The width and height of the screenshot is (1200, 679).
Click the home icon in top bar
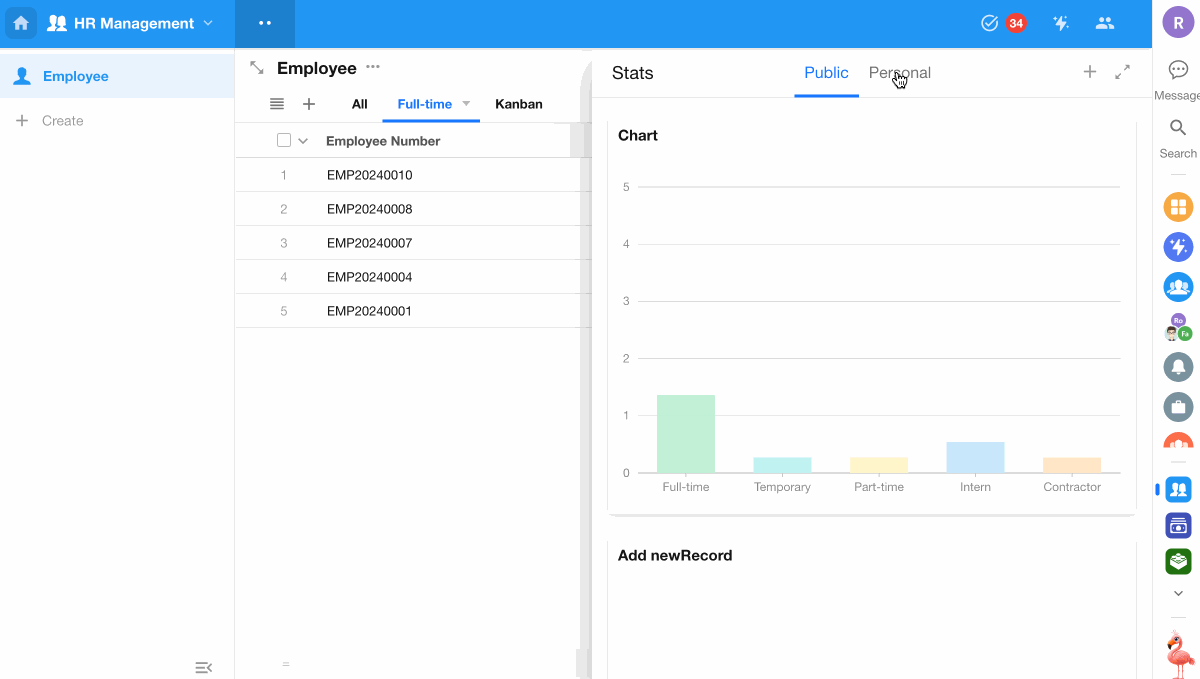click(x=21, y=23)
